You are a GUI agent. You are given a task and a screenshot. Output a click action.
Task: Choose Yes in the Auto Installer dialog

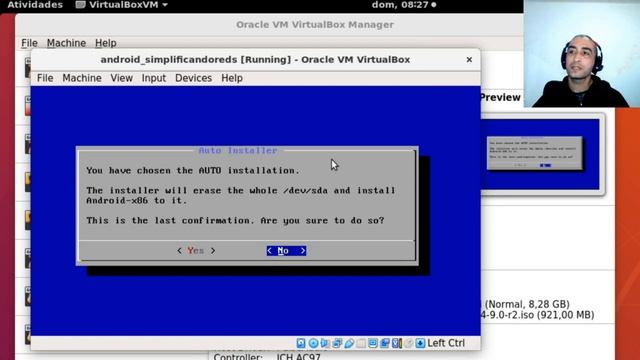[x=196, y=251]
